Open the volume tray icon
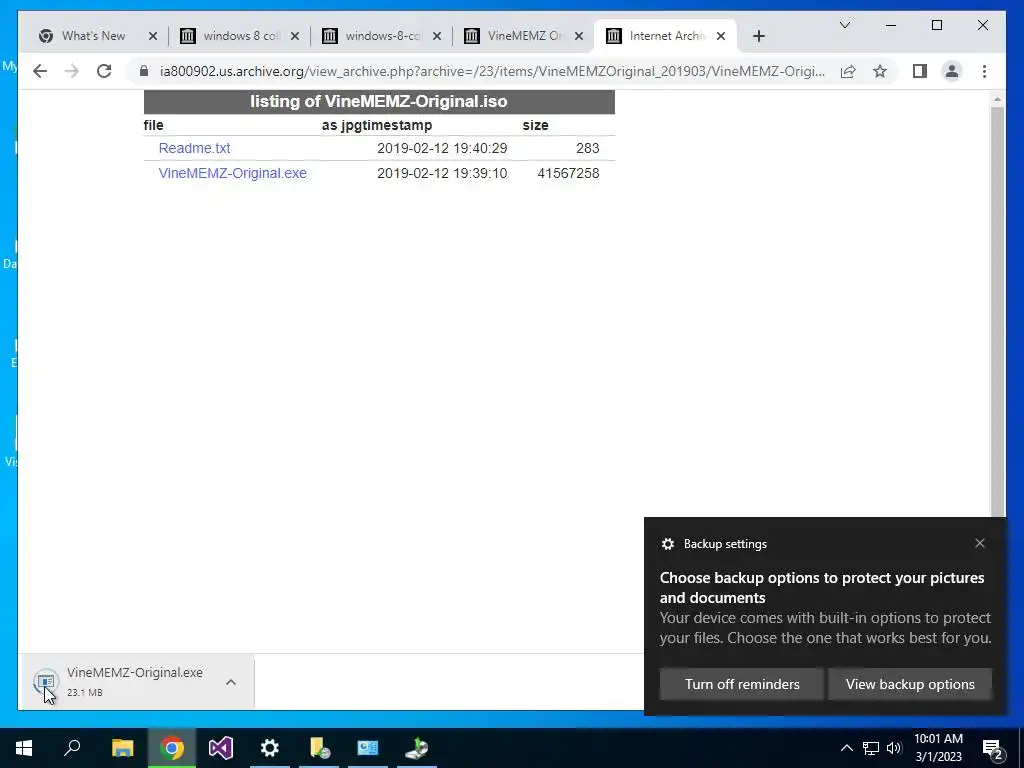 [894, 748]
